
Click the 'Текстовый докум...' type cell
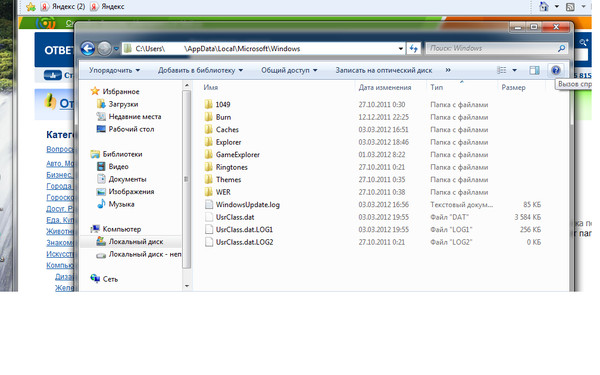tap(461, 205)
